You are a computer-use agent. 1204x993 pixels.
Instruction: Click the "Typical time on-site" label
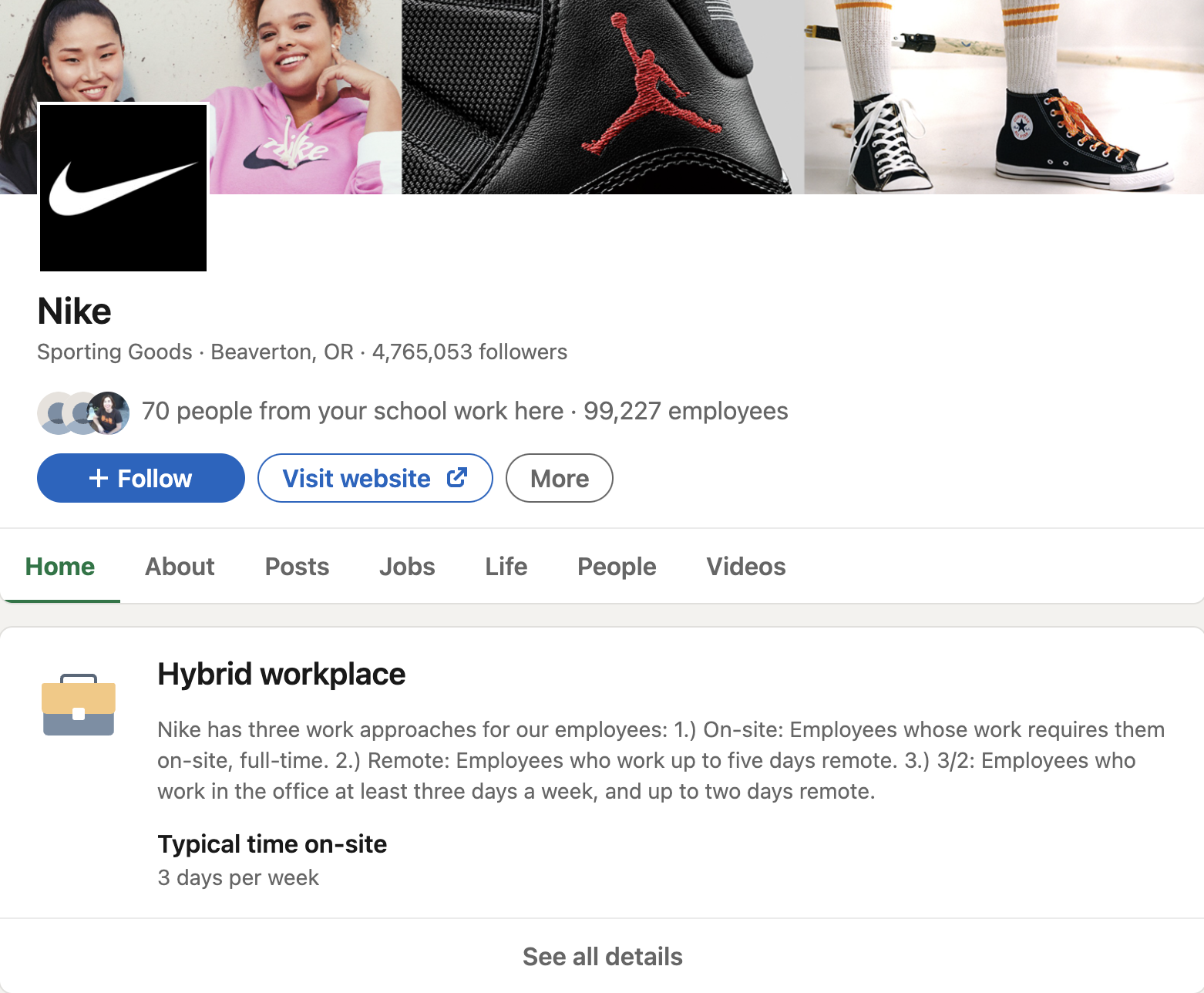[x=272, y=844]
